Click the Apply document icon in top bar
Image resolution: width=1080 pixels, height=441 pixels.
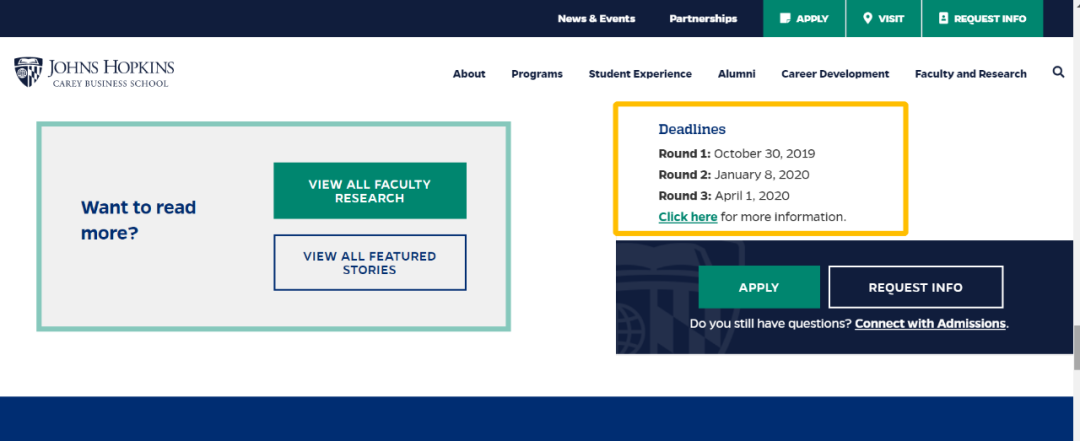[785, 19]
